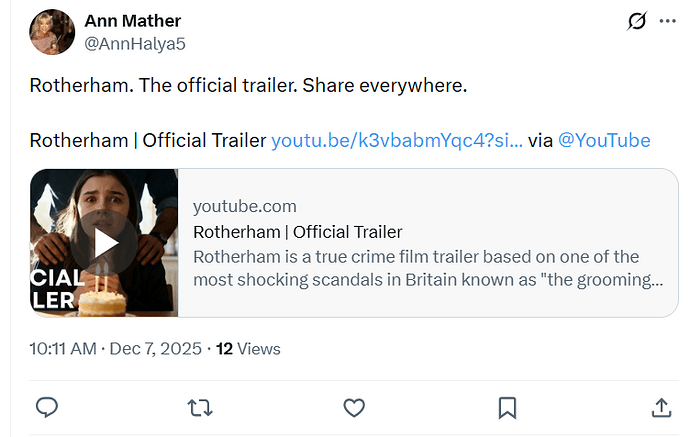Image resolution: width=690 pixels, height=437 pixels.
Task: Bookmark this post
Action: point(507,407)
